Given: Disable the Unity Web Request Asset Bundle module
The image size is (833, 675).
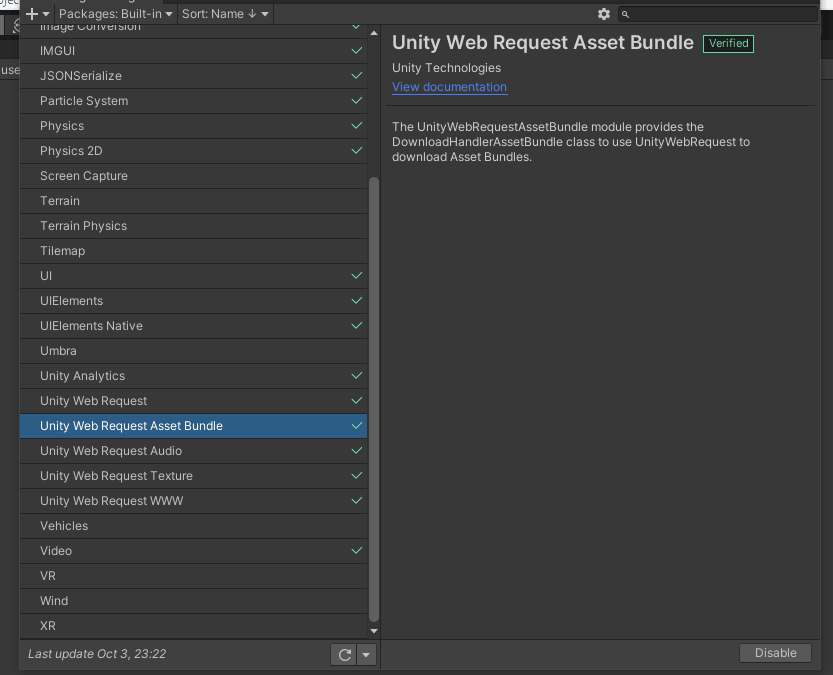Looking at the screenshot, I should pyautogui.click(x=775, y=653).
